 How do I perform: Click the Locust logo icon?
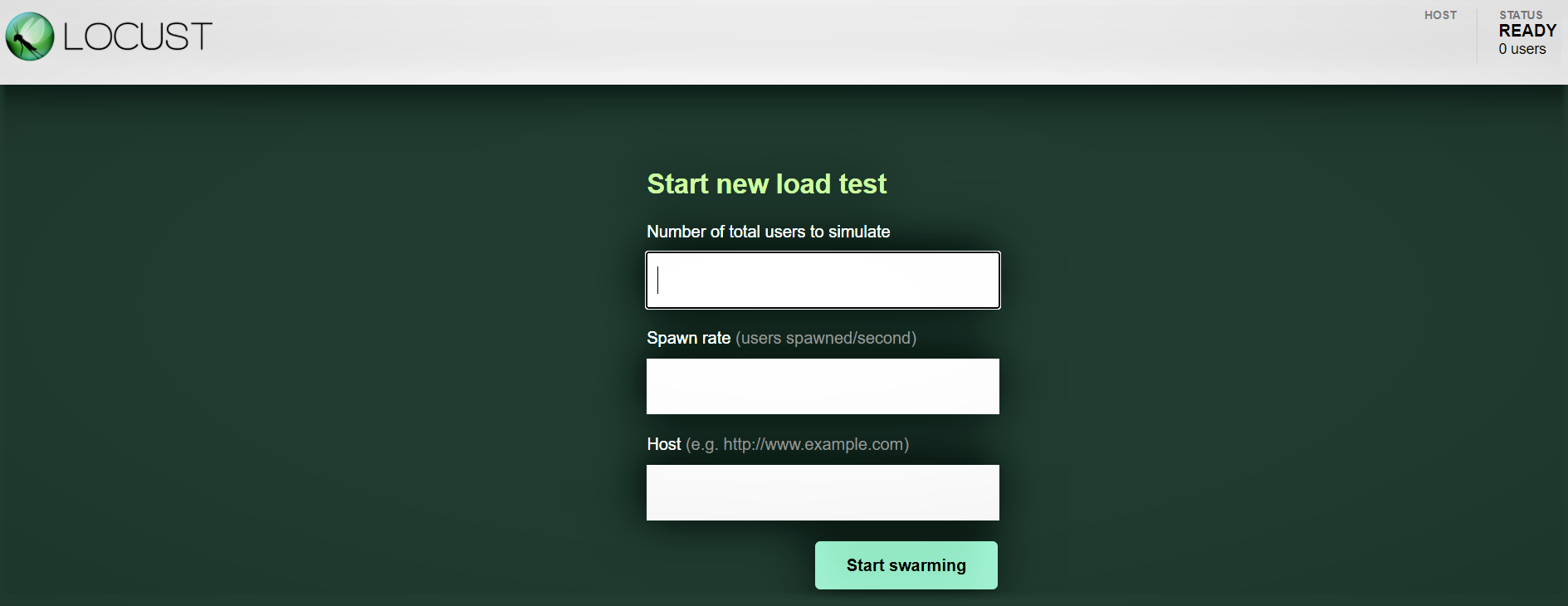click(x=30, y=37)
